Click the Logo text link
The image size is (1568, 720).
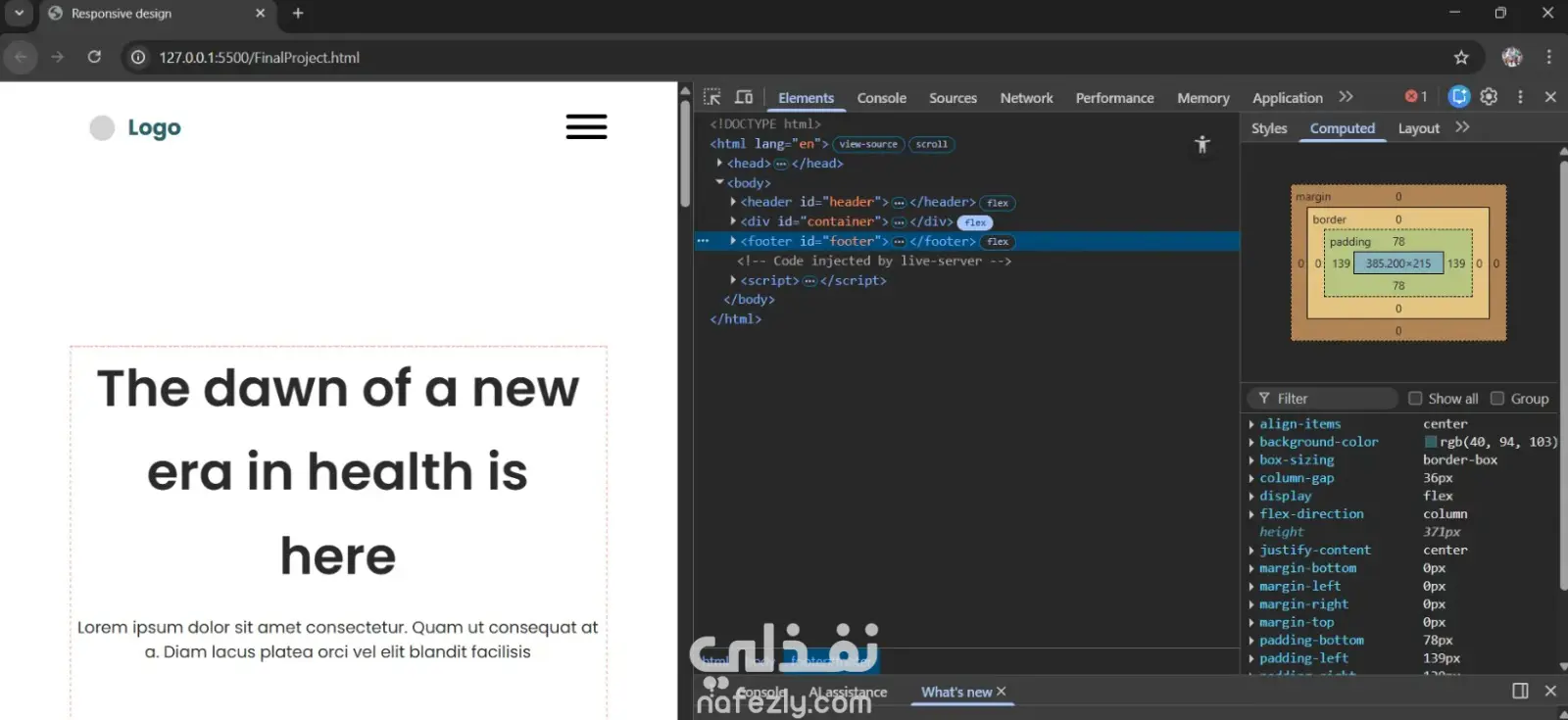[x=154, y=127]
